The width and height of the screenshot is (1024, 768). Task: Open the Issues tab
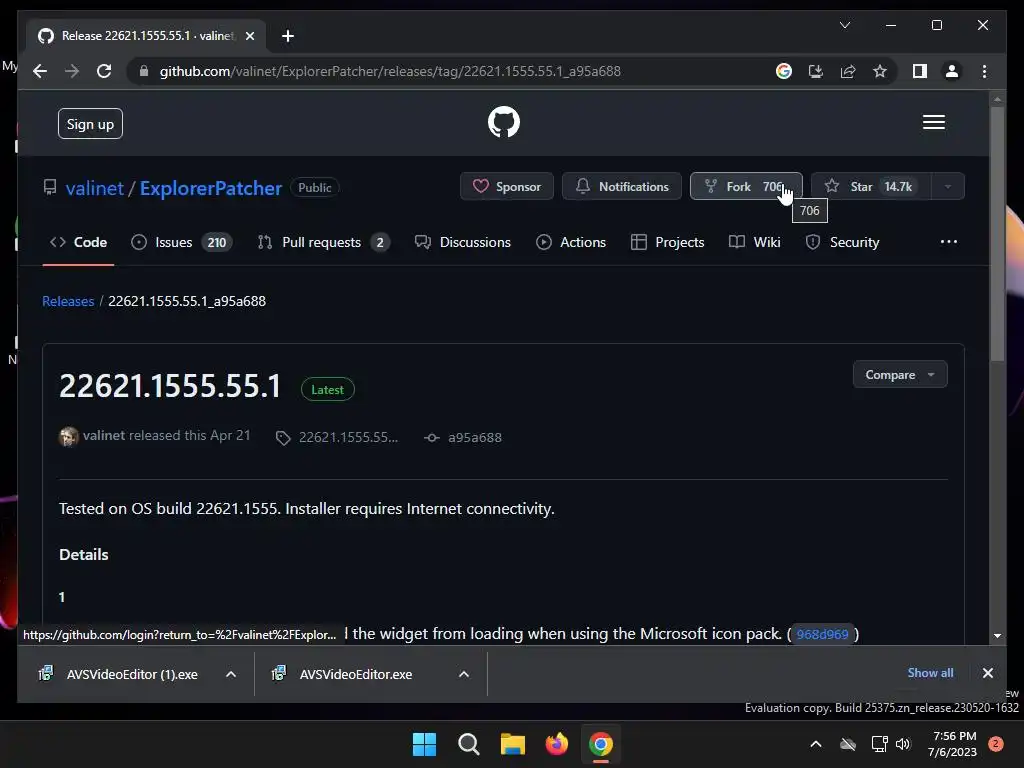(x=181, y=242)
